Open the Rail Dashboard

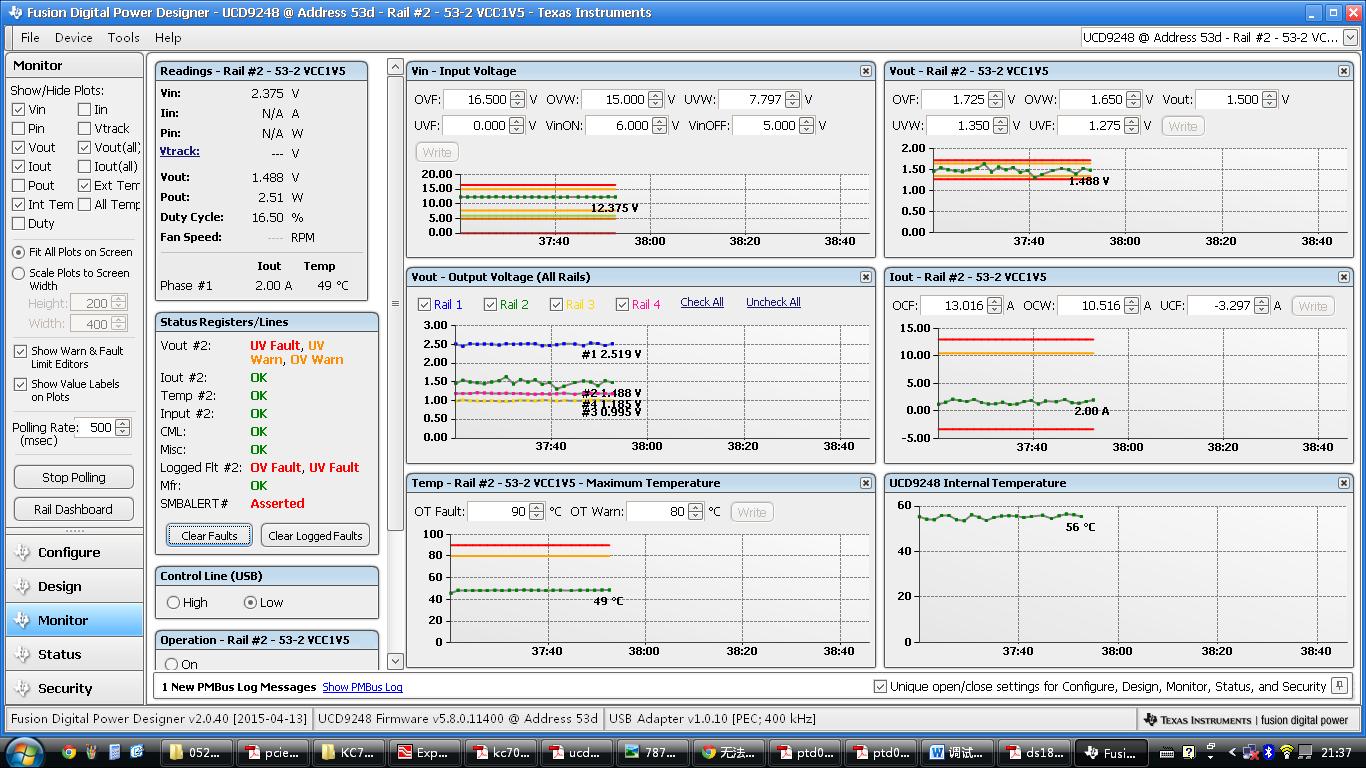point(74,509)
